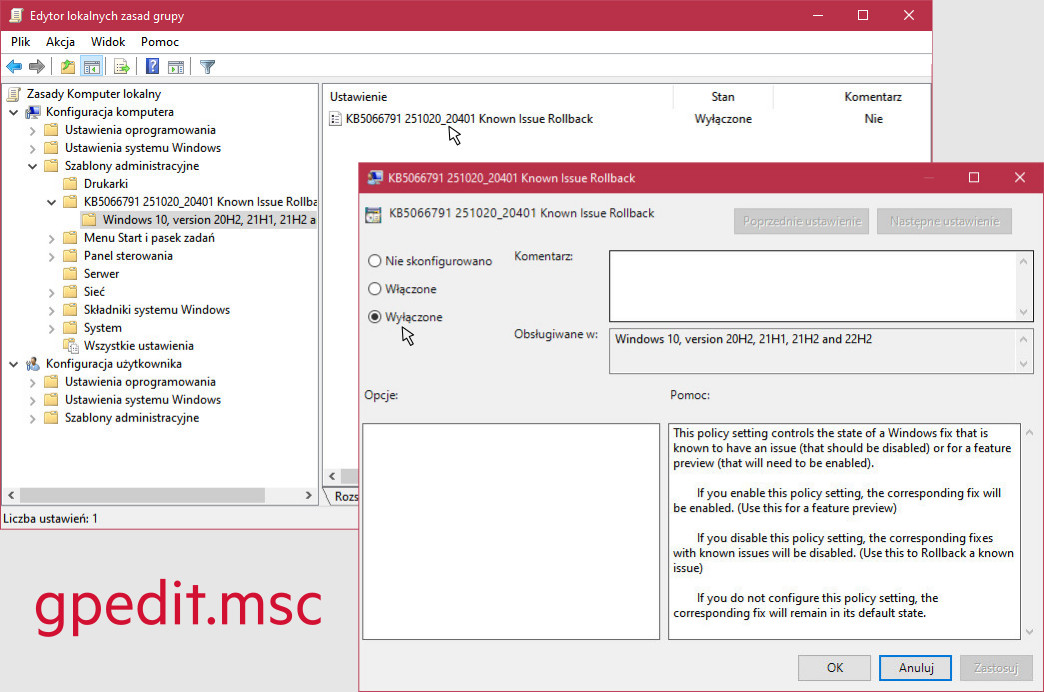Image resolution: width=1044 pixels, height=692 pixels.
Task: Select the Wyłączone radio button
Action: tap(374, 317)
